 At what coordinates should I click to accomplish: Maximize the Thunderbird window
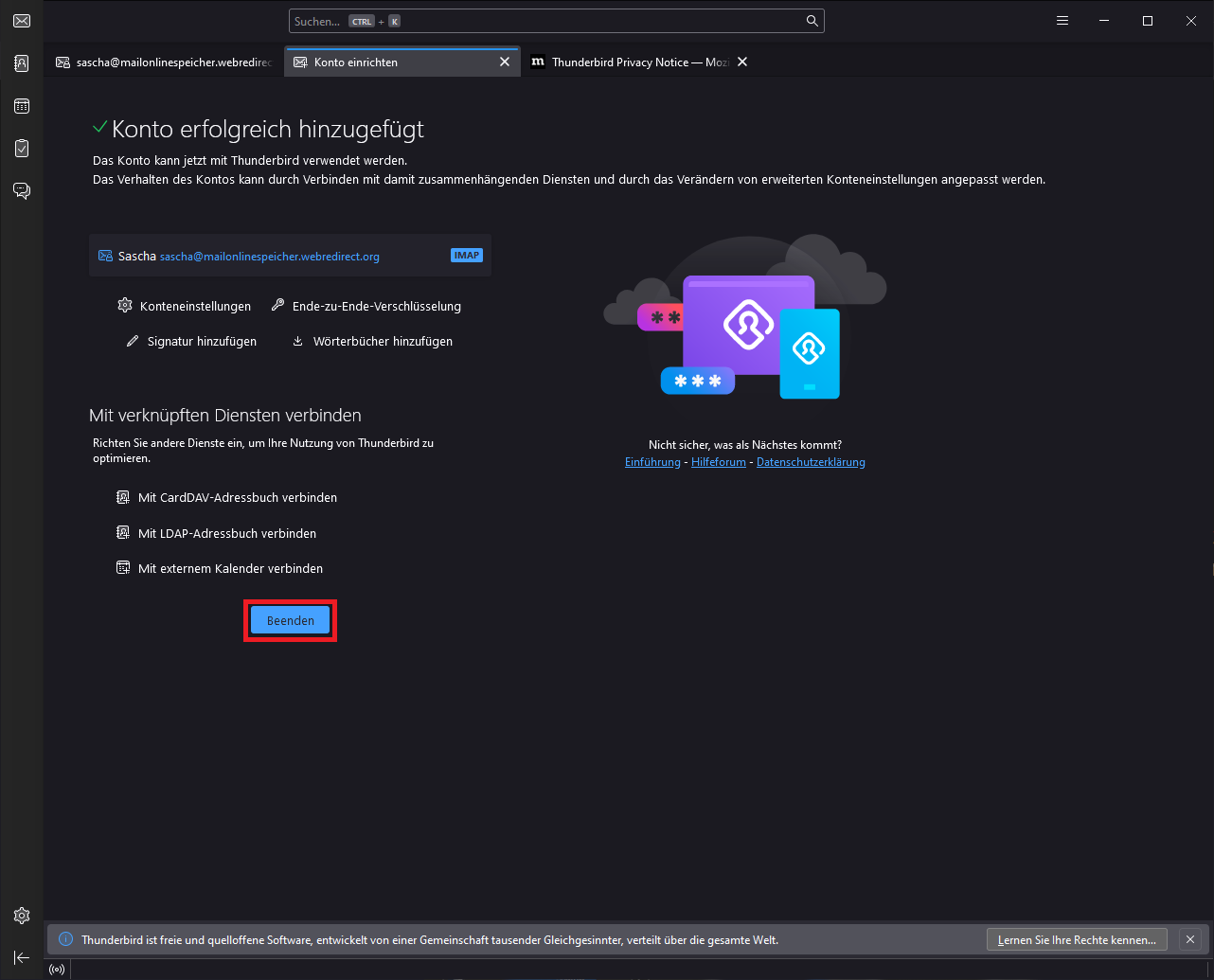coord(1148,21)
